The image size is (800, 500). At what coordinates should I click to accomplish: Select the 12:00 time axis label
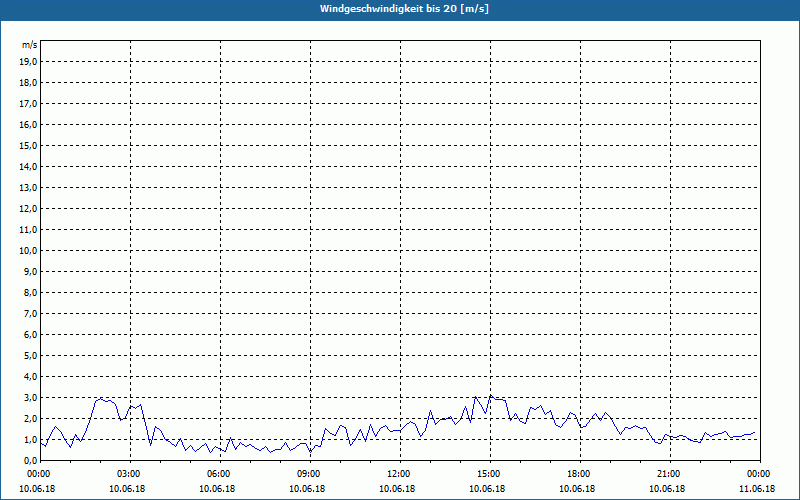pyautogui.click(x=398, y=473)
